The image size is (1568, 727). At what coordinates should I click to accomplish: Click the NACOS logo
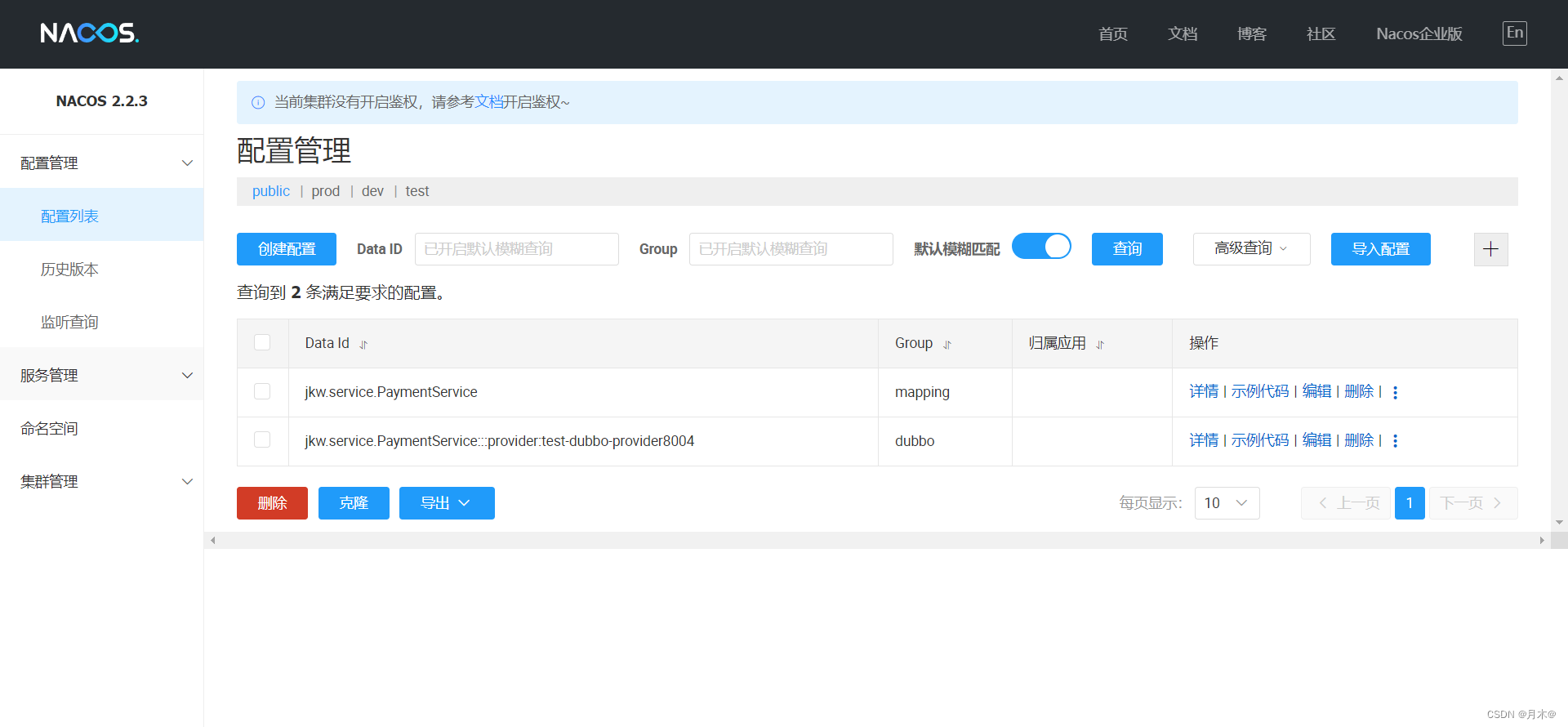[90, 33]
